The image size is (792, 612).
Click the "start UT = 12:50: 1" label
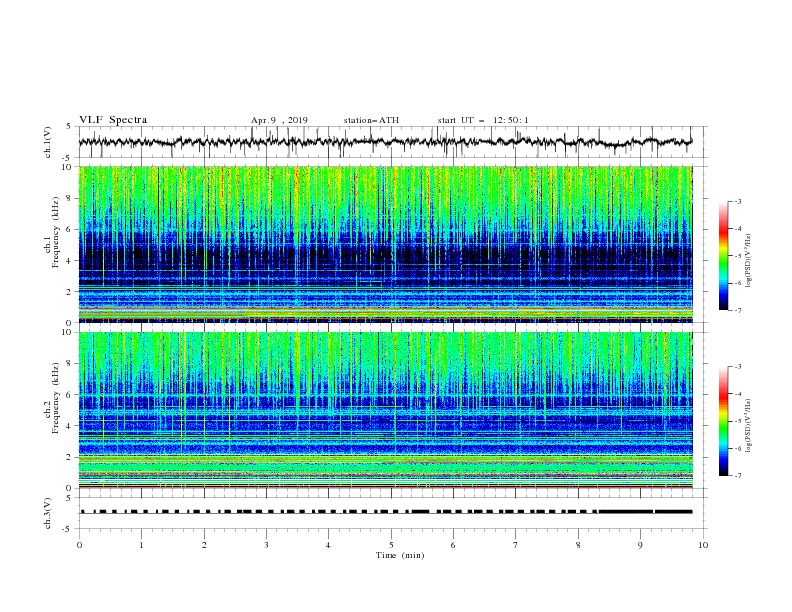483,120
